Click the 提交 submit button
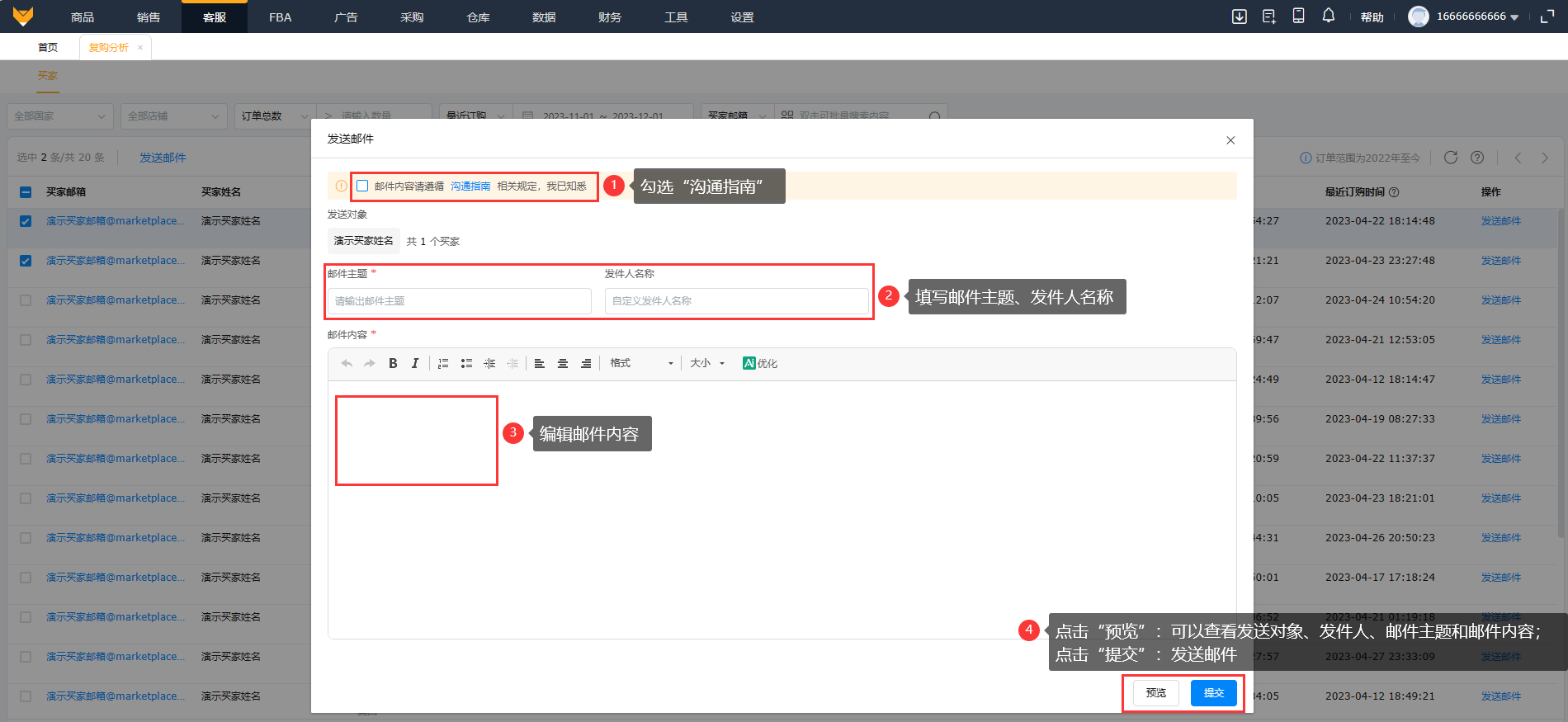This screenshot has width=1568, height=722. coord(1214,693)
